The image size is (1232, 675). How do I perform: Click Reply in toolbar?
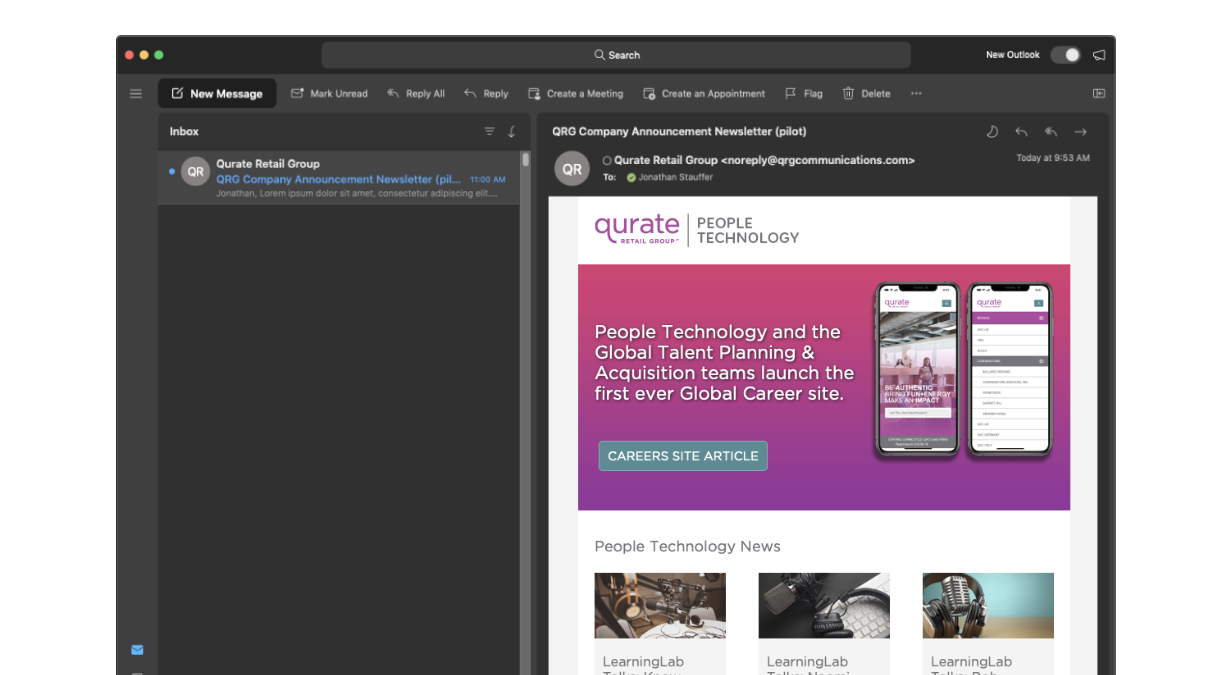486,94
